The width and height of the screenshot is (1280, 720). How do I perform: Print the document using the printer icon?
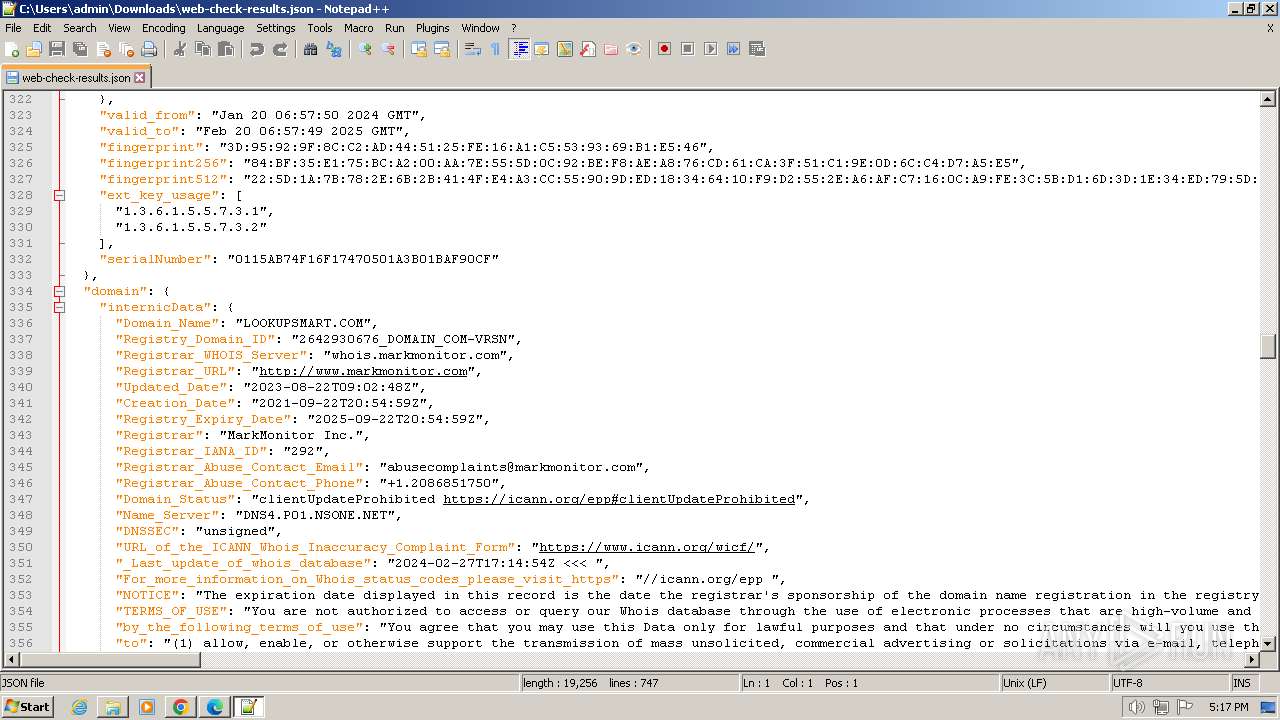pyautogui.click(x=149, y=49)
